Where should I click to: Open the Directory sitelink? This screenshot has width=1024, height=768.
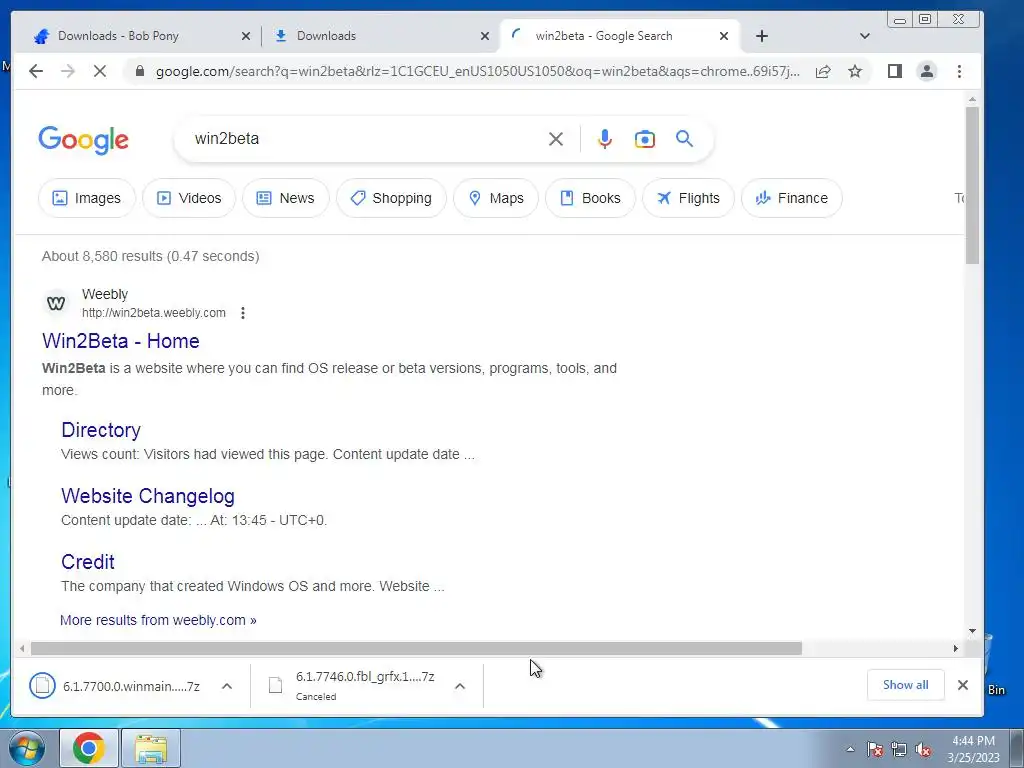pos(101,430)
